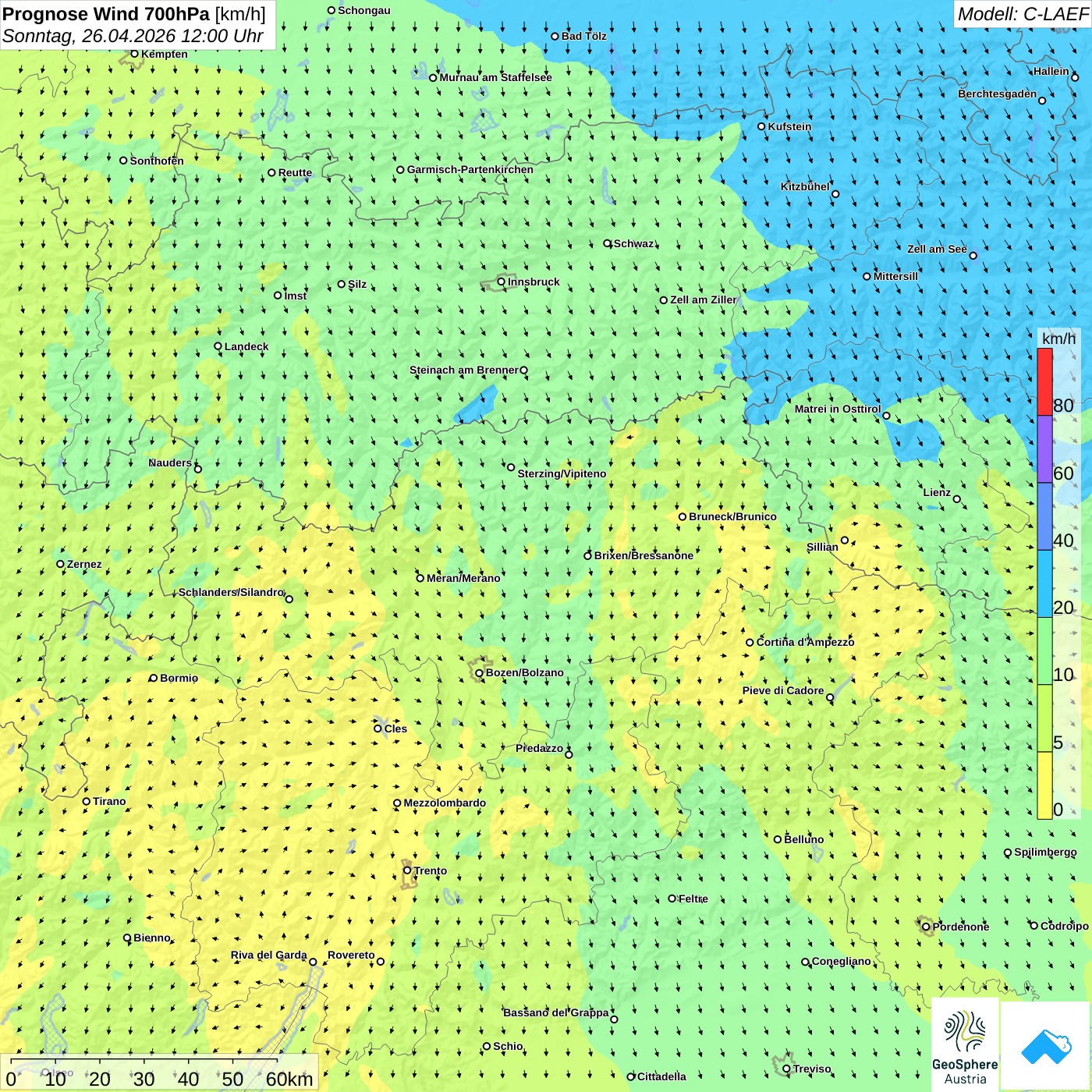Screen dimensions: 1092x1092
Task: Click the "Garmisch-Partenkirchen" label
Action: tap(470, 169)
